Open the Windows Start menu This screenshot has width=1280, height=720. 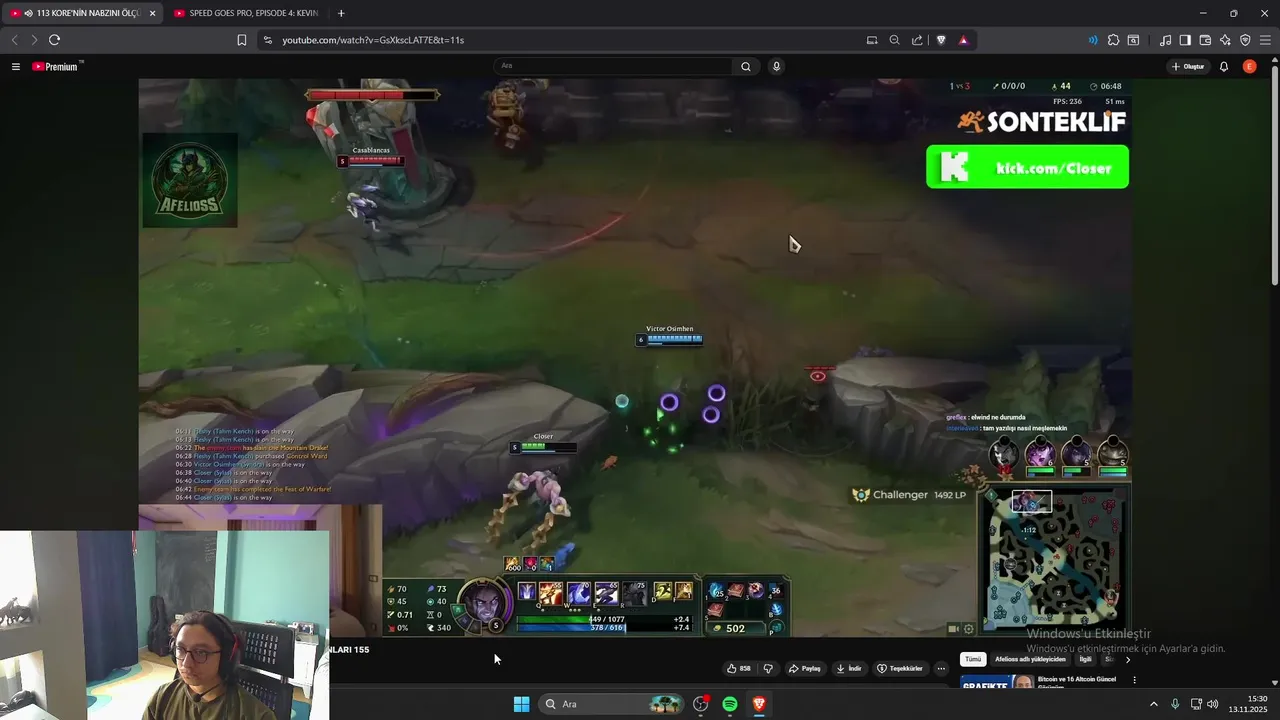pos(521,704)
